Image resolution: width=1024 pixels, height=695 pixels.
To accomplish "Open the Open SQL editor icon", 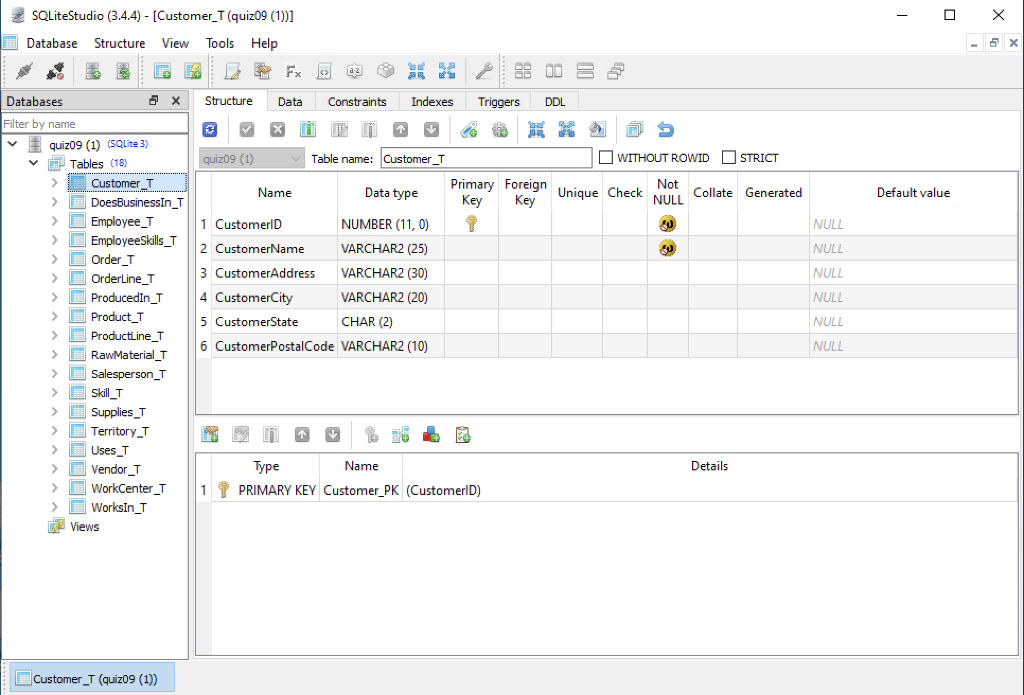I will pos(231,71).
